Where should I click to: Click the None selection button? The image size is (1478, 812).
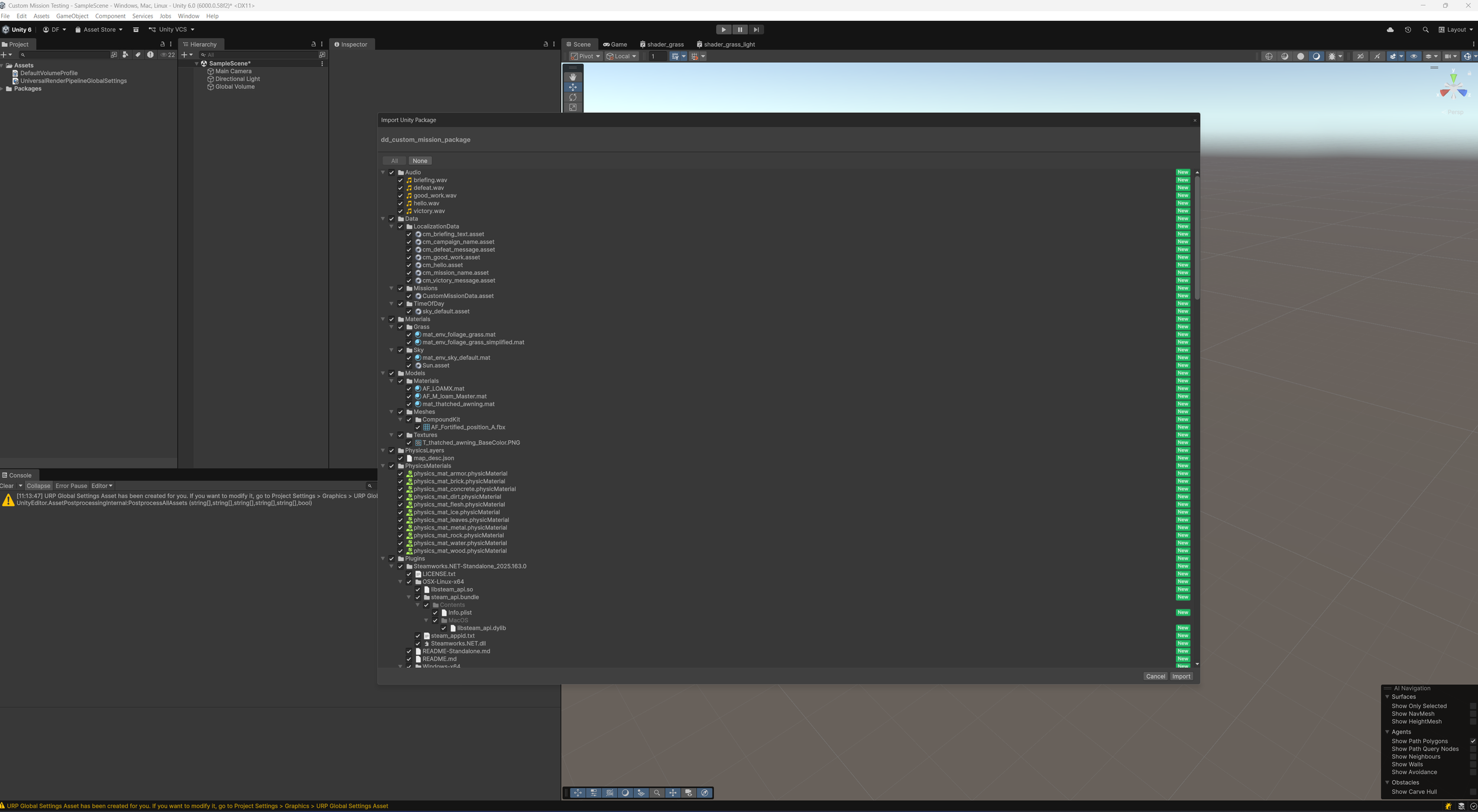(420, 161)
